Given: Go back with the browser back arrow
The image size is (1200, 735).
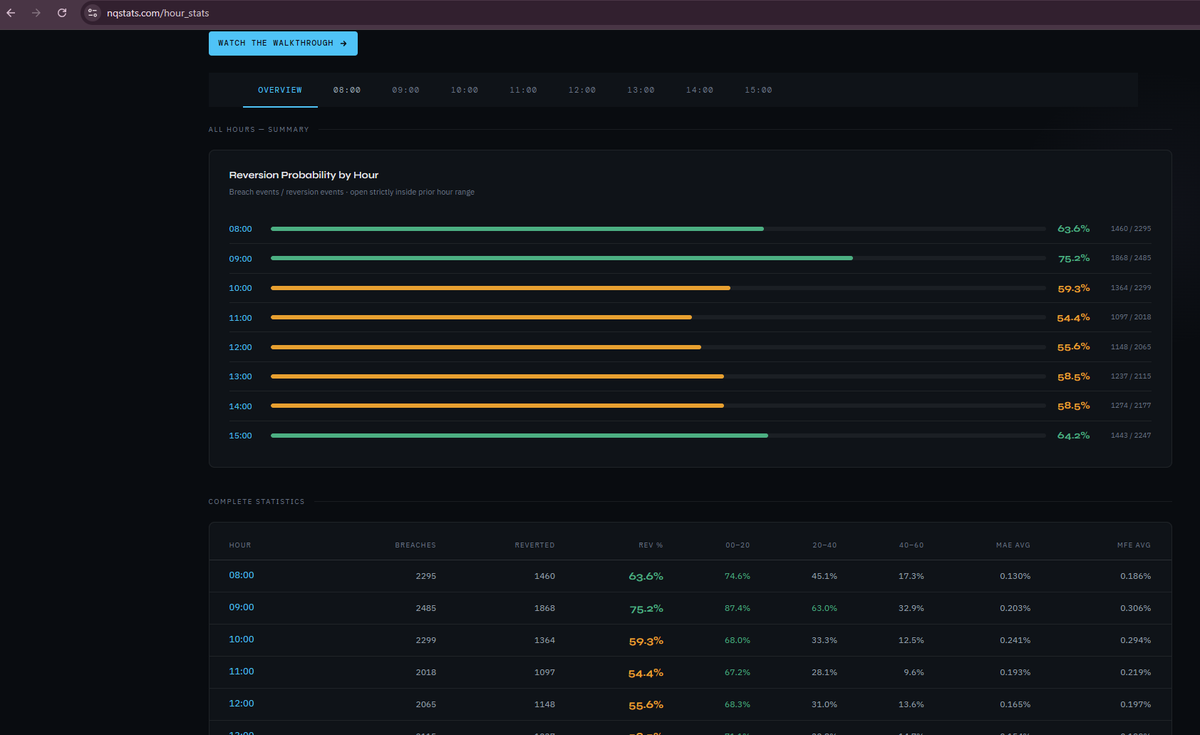Looking at the screenshot, I should 11,13.
